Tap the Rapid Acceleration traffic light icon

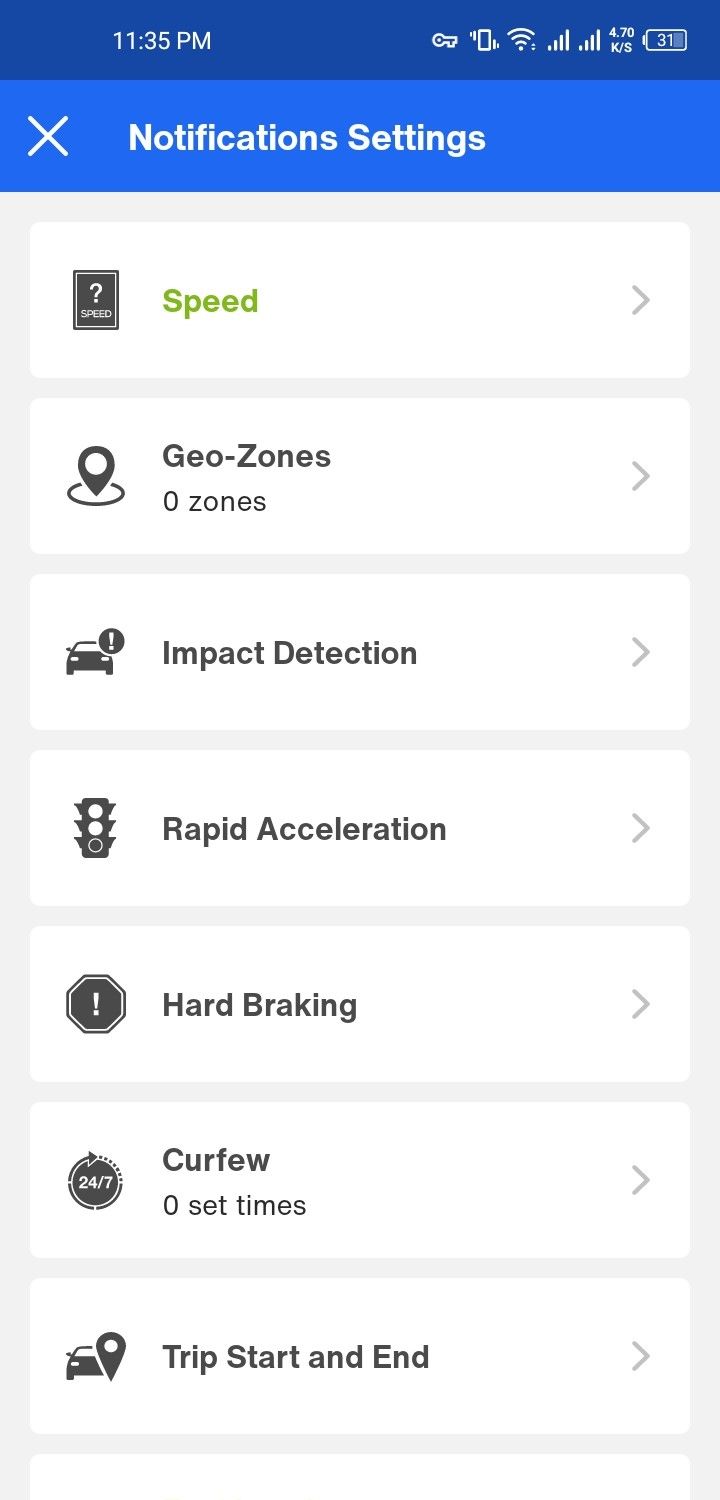pyautogui.click(x=96, y=828)
